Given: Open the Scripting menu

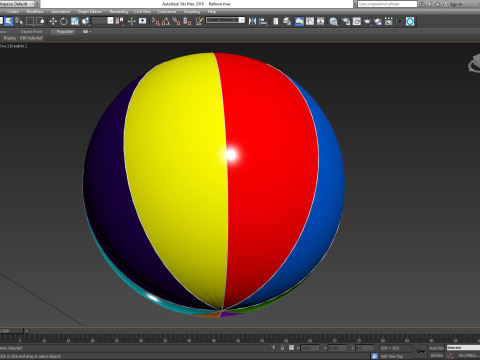Looking at the screenshot, I should [192, 12].
